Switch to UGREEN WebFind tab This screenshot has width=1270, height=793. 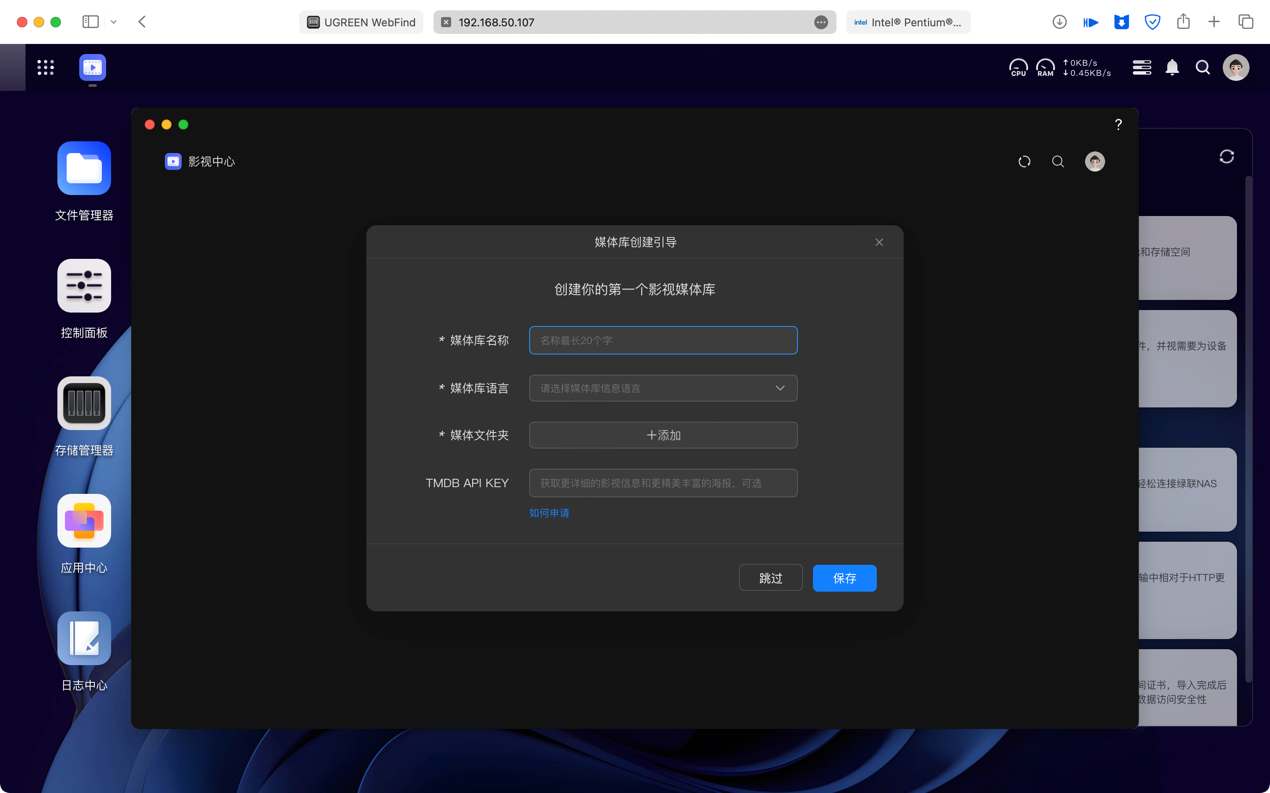pyautogui.click(x=361, y=22)
